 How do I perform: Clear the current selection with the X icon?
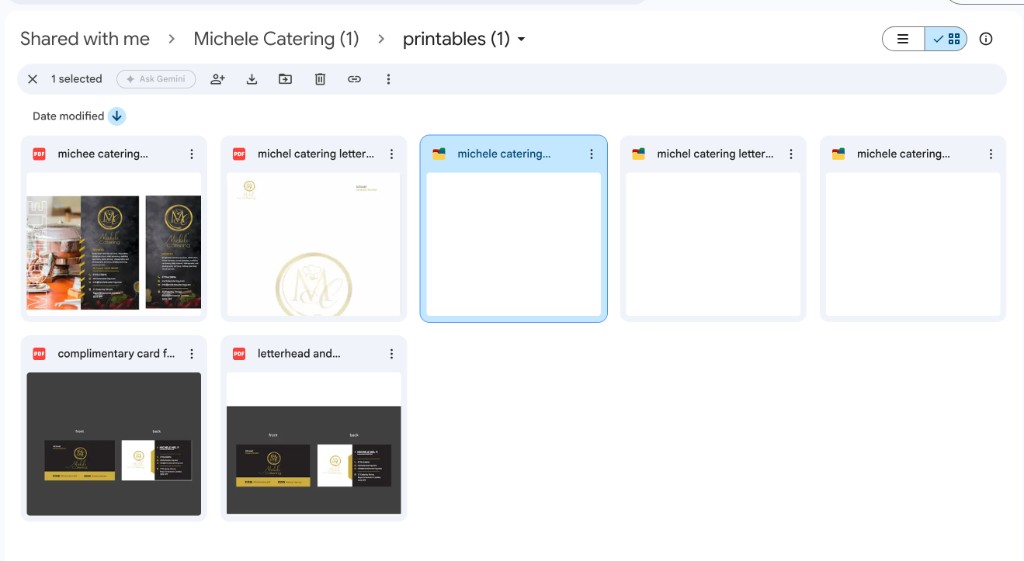[32, 79]
